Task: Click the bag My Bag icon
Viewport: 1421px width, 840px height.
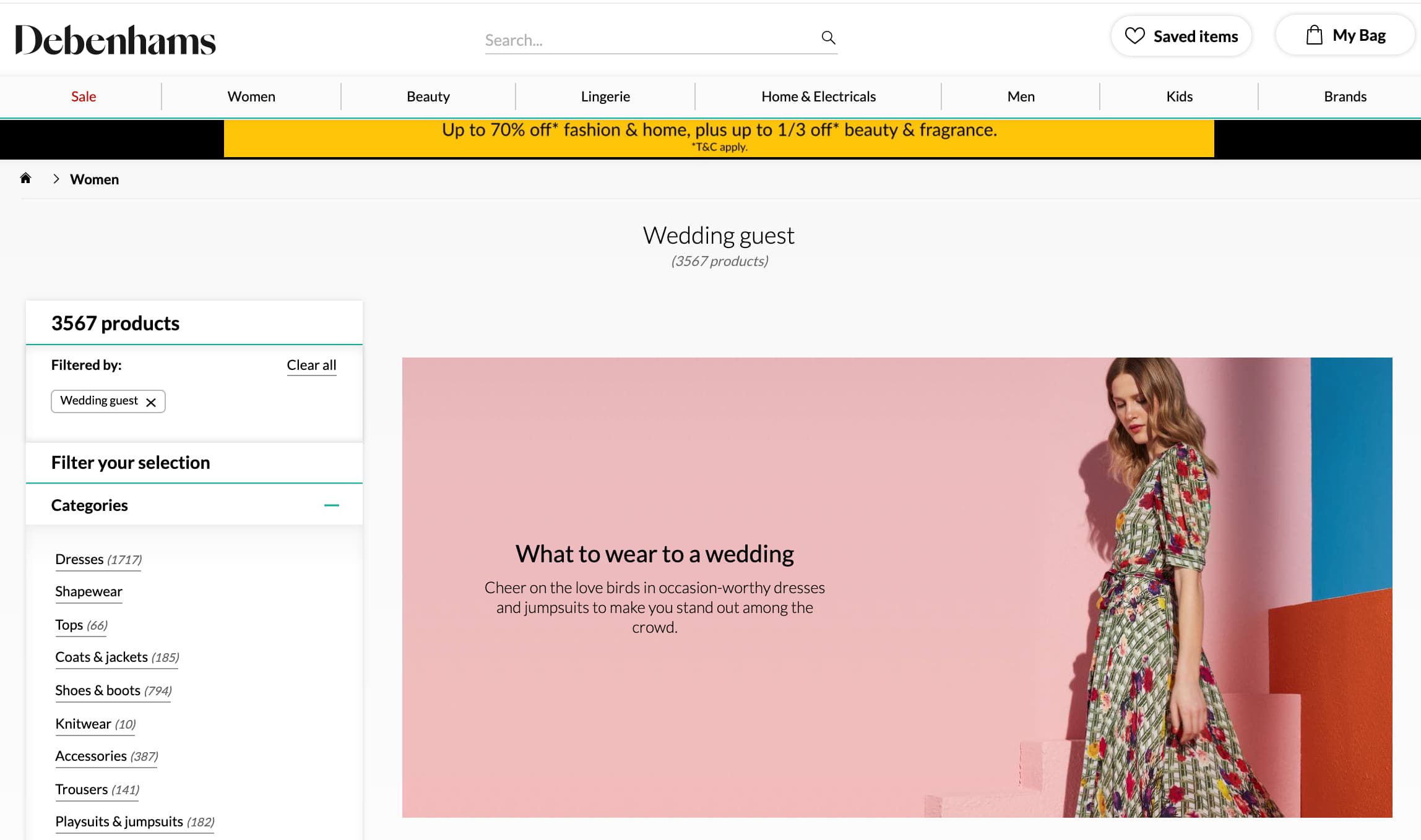Action: click(x=1314, y=35)
